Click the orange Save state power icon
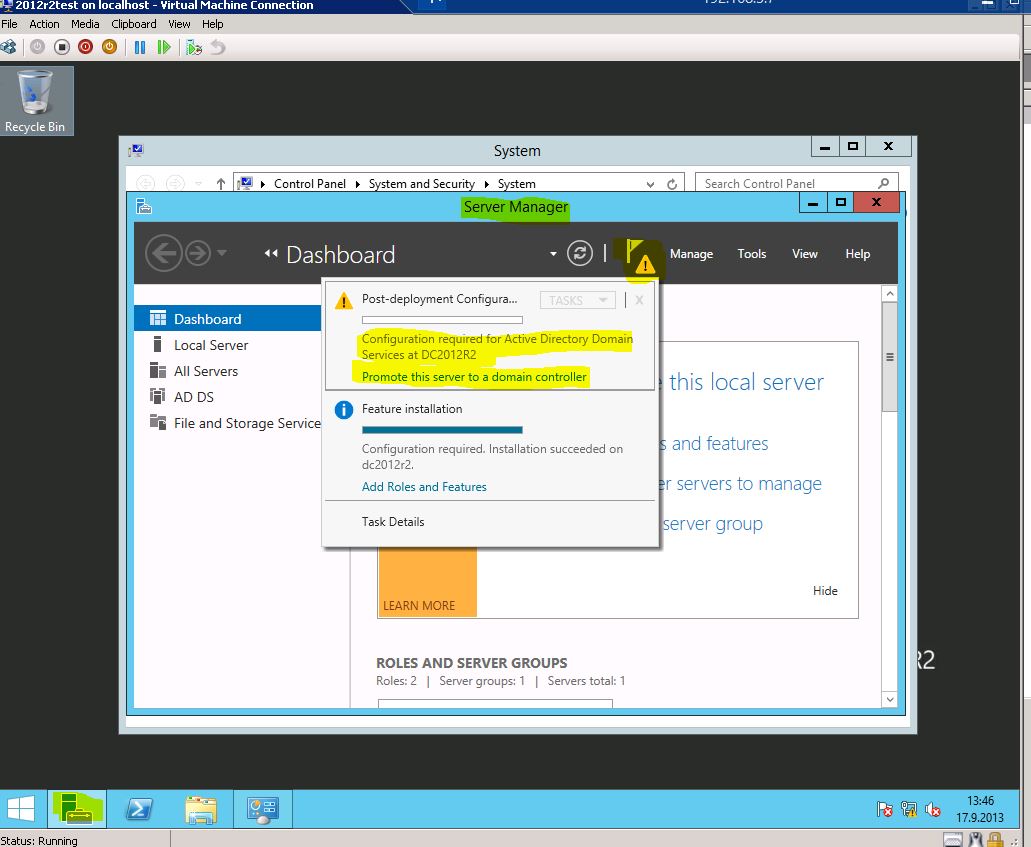The image size is (1031, 847). tap(110, 47)
